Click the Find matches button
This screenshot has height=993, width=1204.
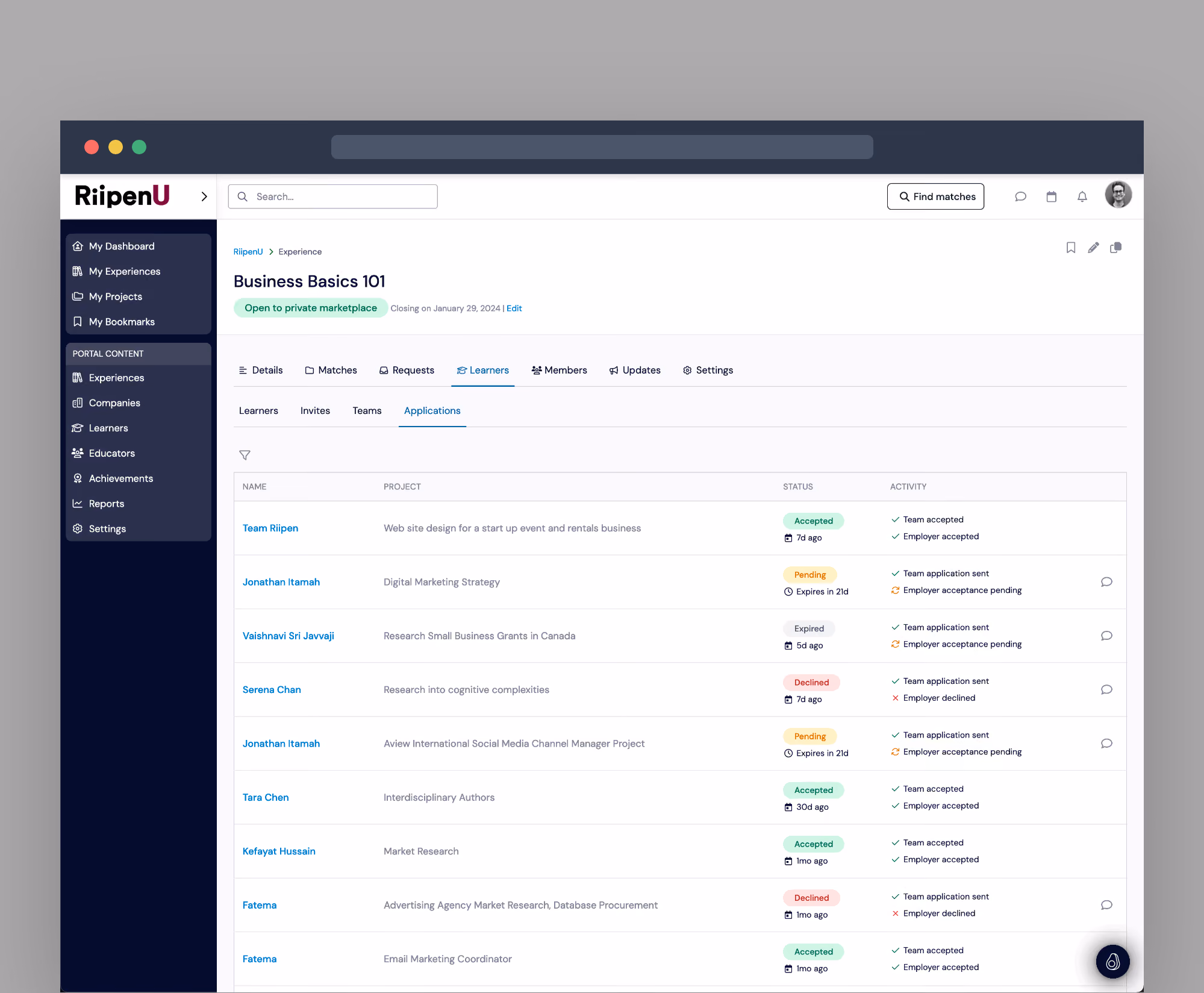935,196
